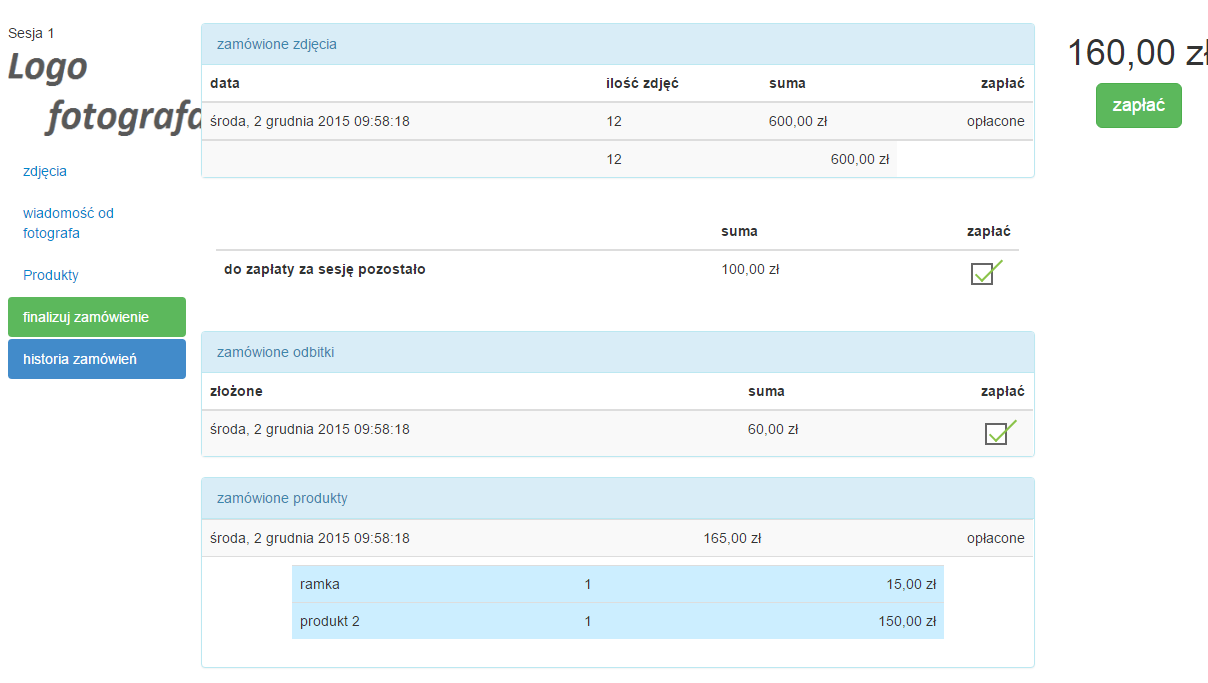This screenshot has height=683, width=1208.
Task: Open the zdjęcia sidebar link
Action: coord(45,171)
